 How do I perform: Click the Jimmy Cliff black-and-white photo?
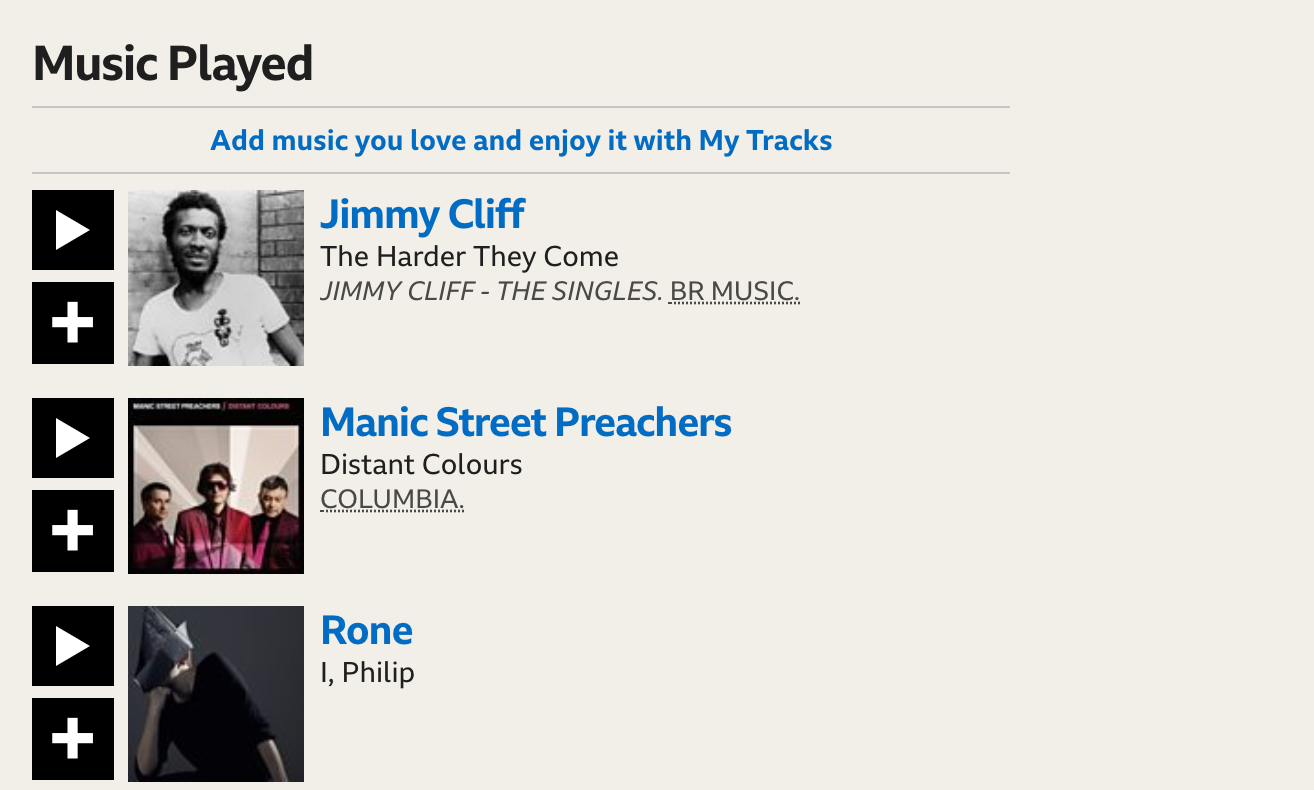click(216, 278)
